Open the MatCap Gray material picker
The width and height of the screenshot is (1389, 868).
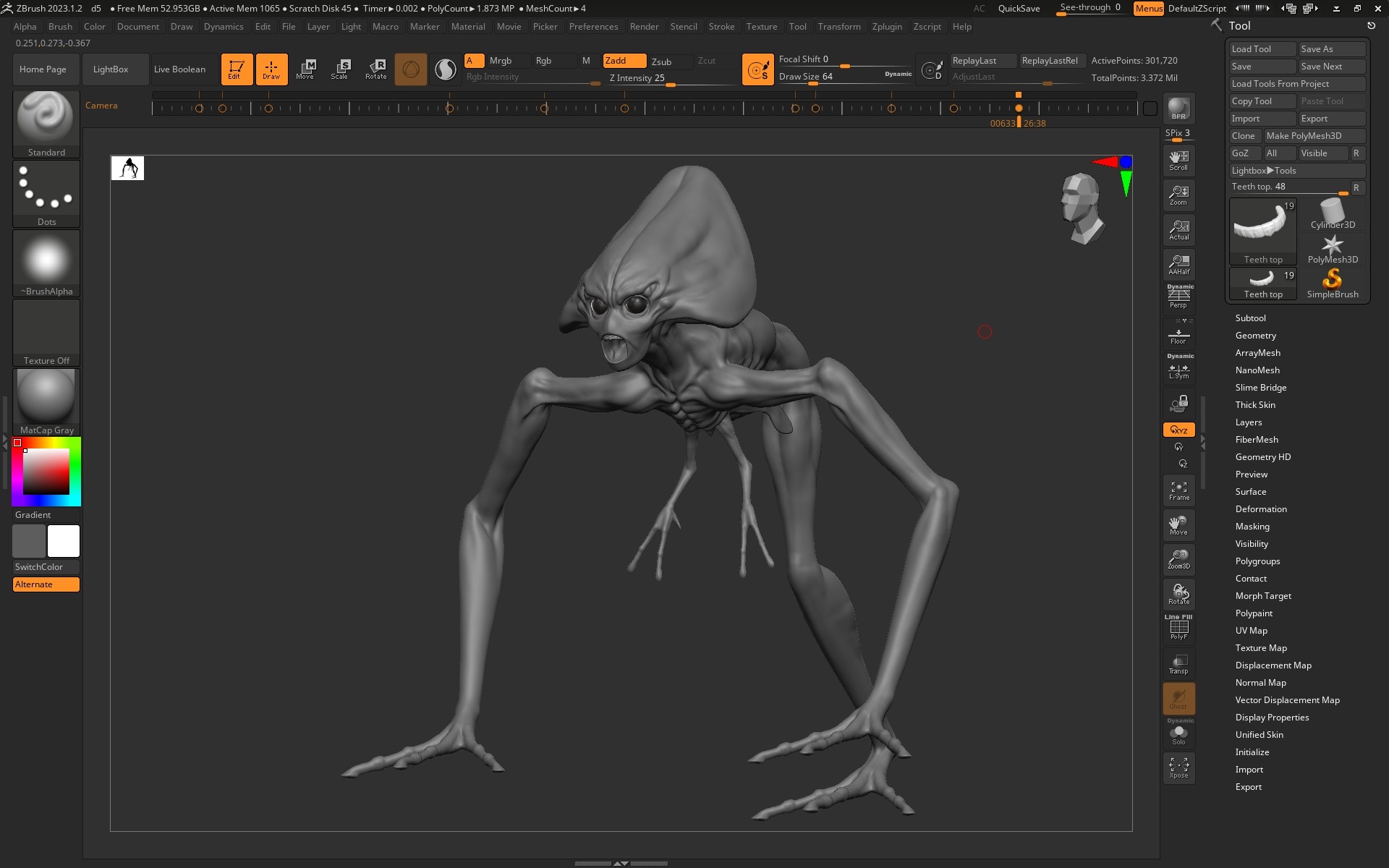coord(46,402)
